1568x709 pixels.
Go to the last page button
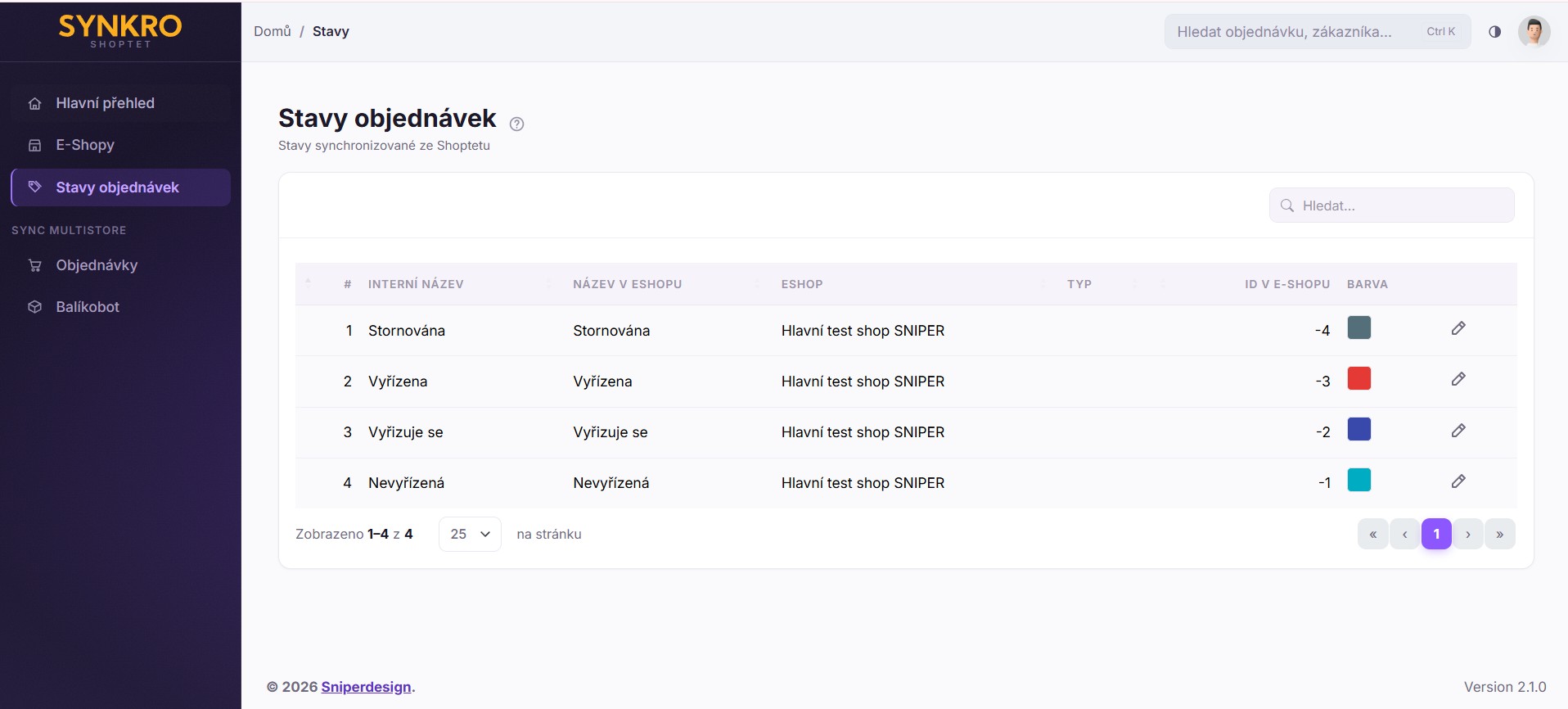click(1499, 534)
